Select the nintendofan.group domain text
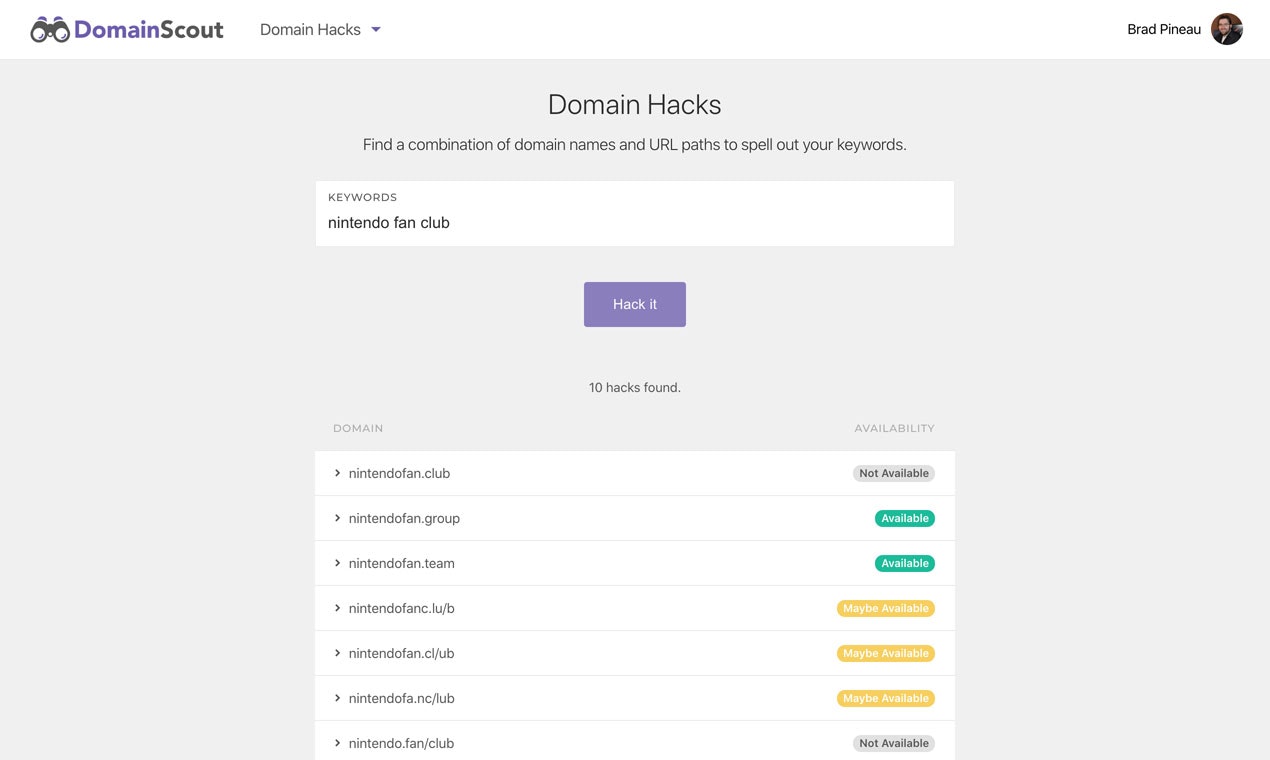The width and height of the screenshot is (1270, 760). coord(404,518)
